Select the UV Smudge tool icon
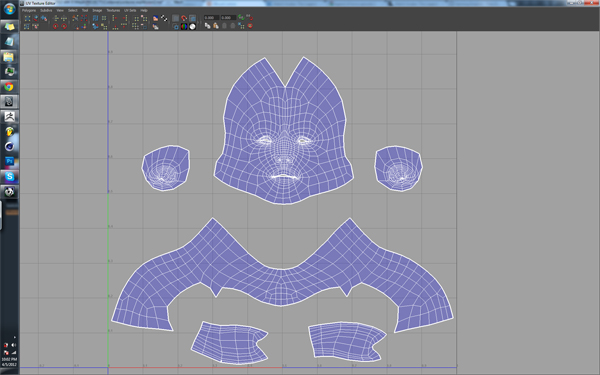This screenshot has height=375, width=600. 27,26
